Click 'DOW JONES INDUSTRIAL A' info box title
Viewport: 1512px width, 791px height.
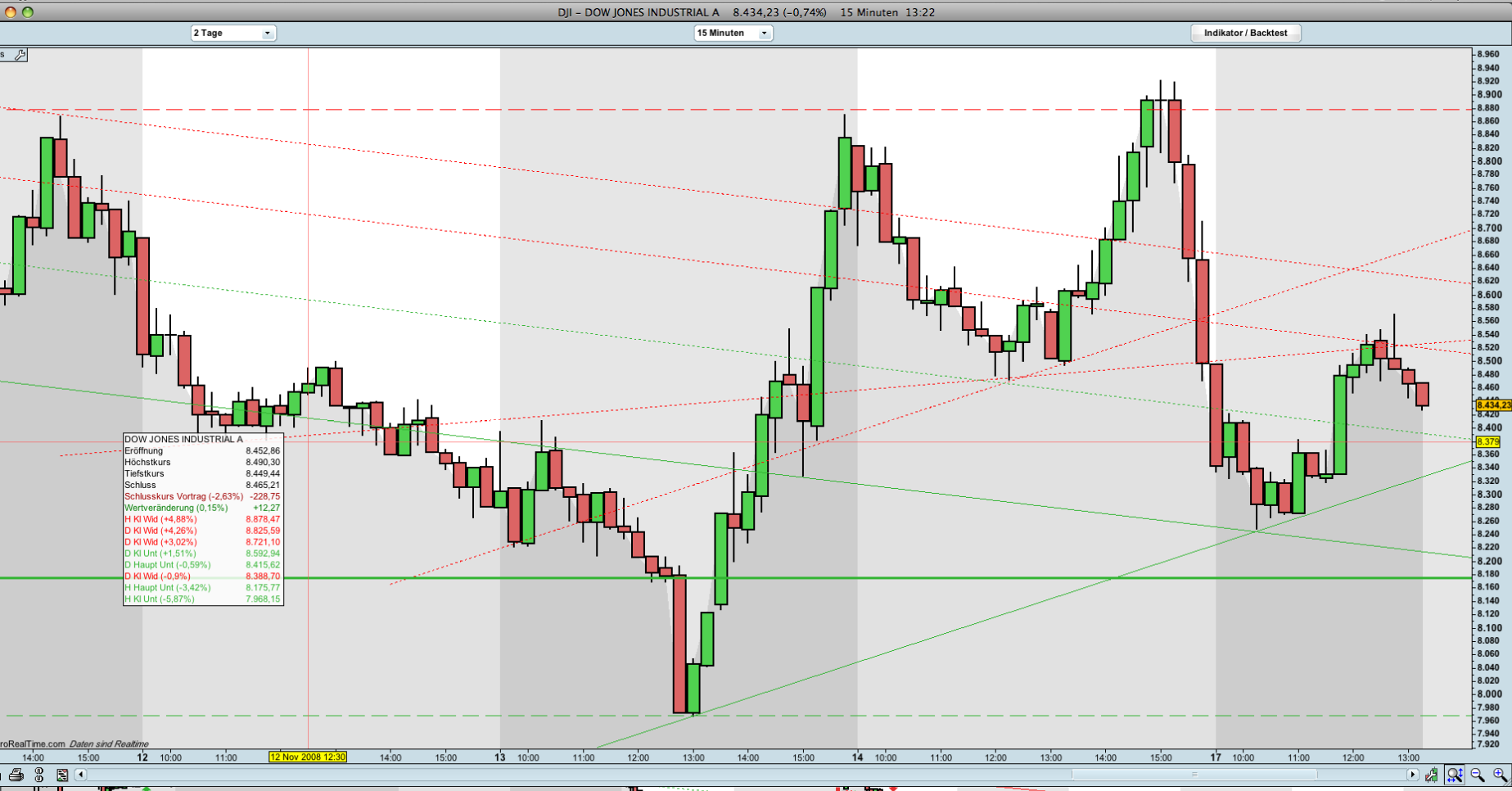click(x=183, y=440)
